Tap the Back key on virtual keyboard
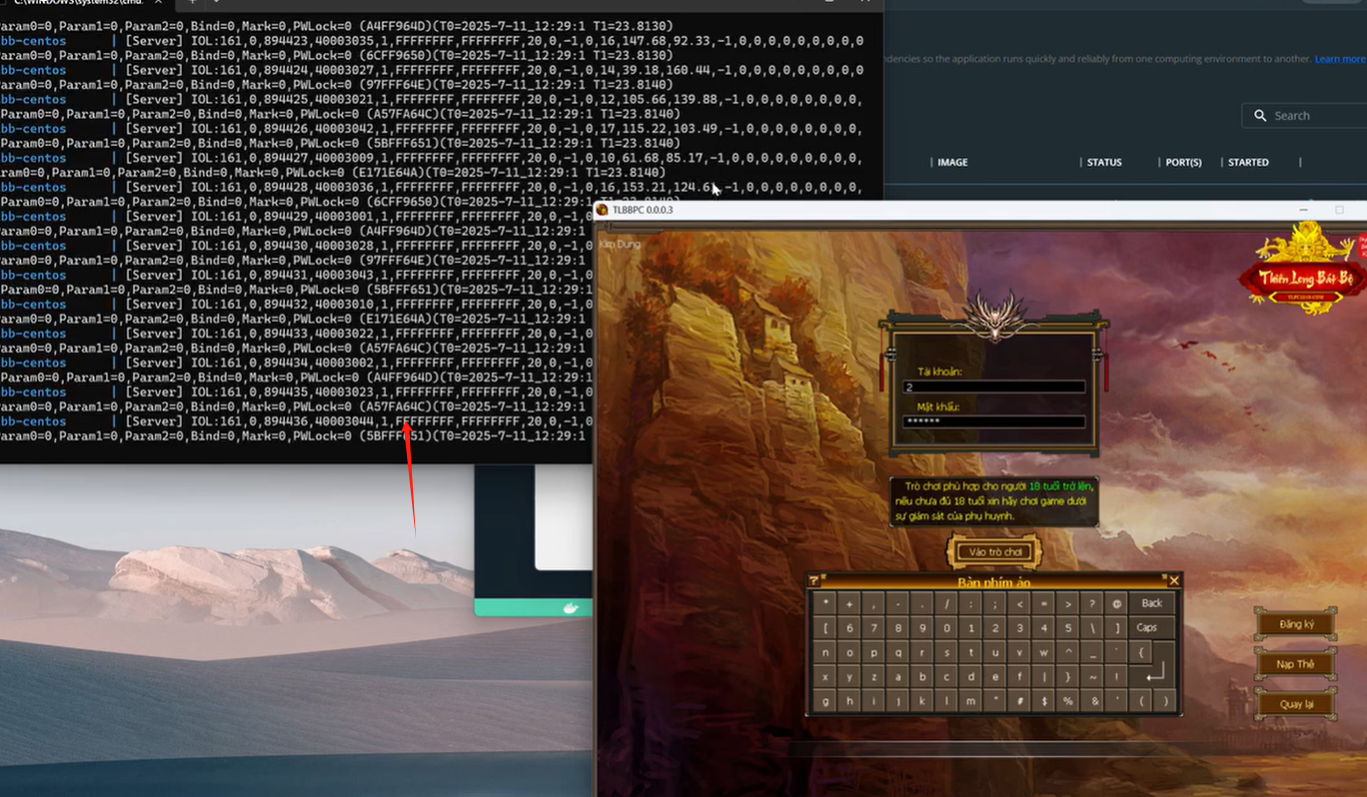 (x=1152, y=603)
